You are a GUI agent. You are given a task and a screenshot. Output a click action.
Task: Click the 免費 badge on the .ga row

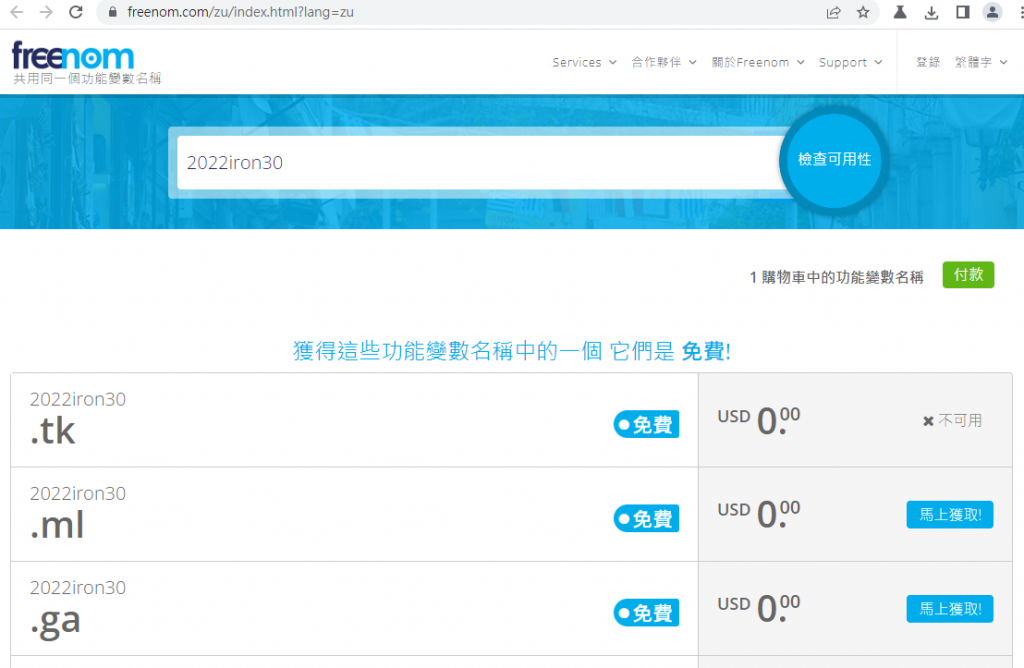click(x=646, y=612)
